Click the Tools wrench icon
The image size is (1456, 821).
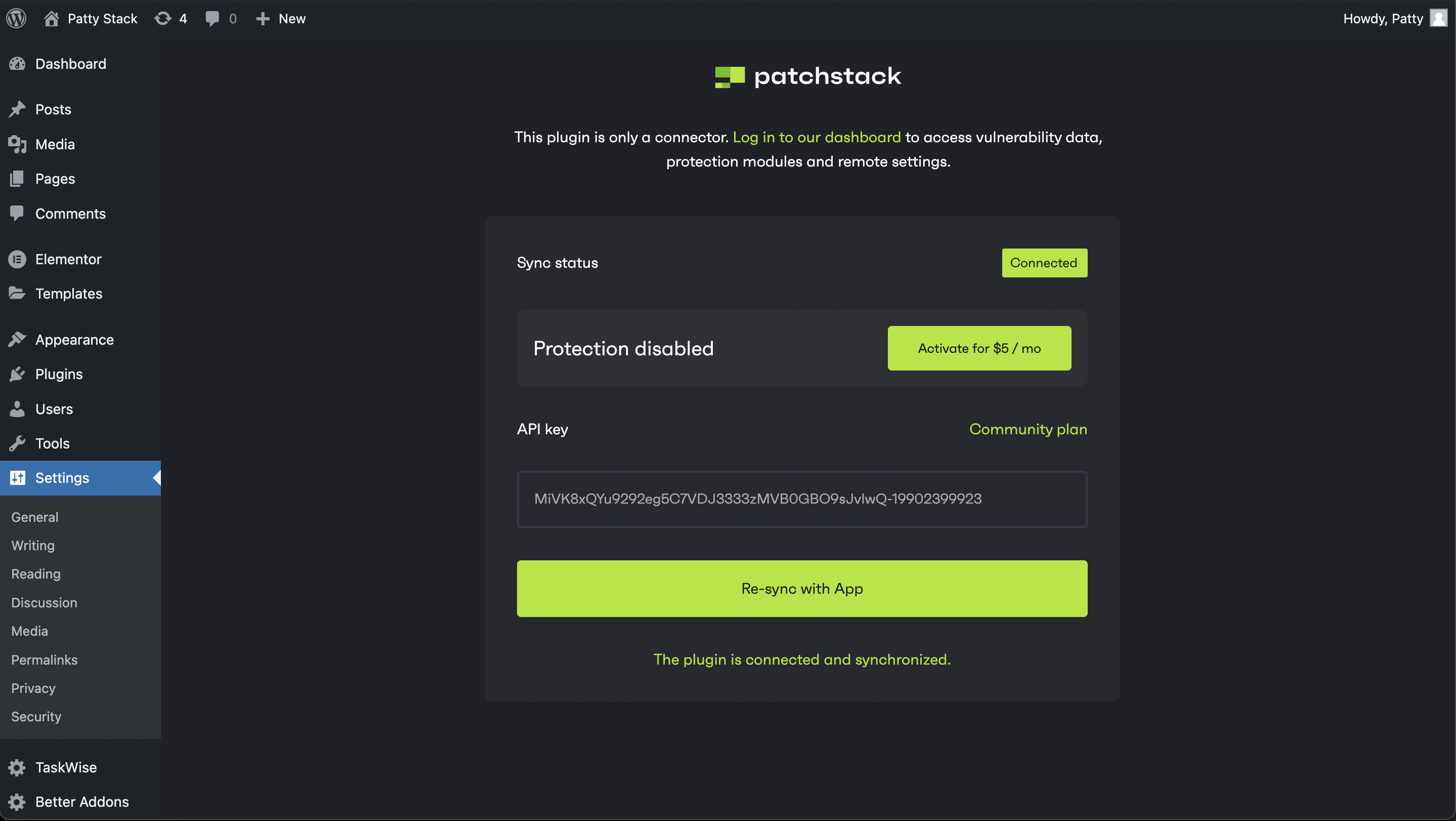(x=17, y=444)
